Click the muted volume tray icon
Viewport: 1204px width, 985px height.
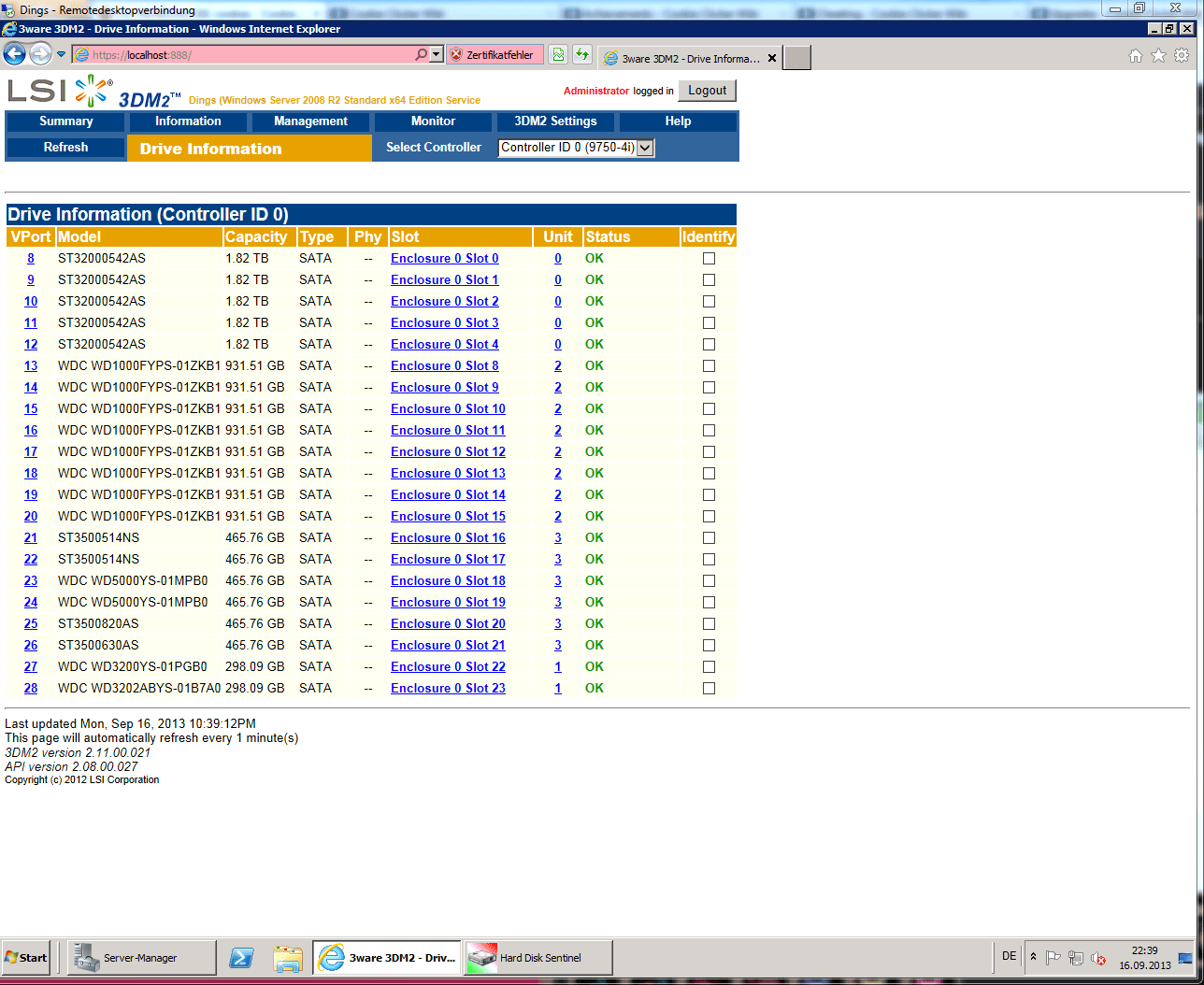1098,958
